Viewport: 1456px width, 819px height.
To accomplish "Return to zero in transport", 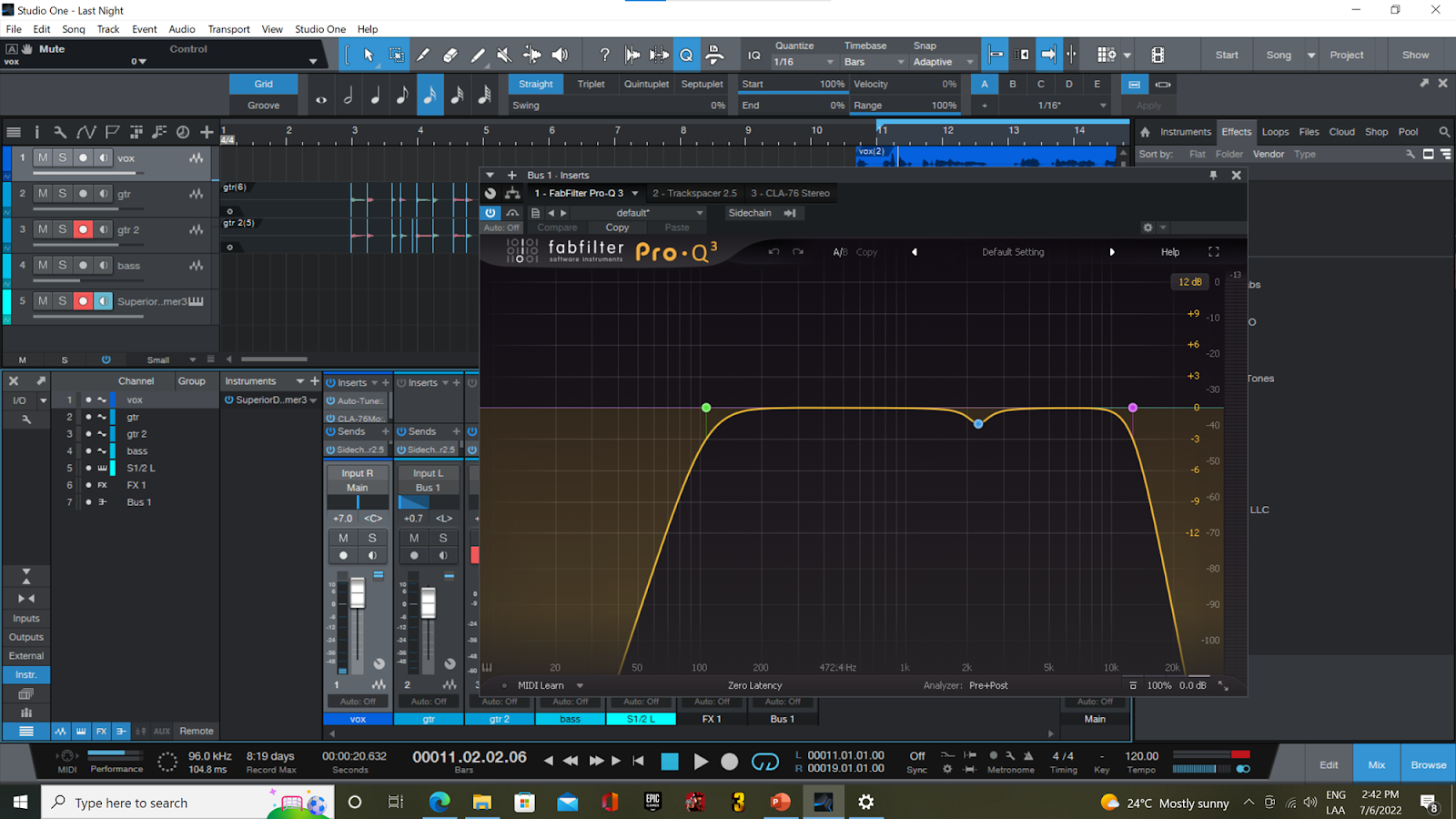I will pos(639,761).
